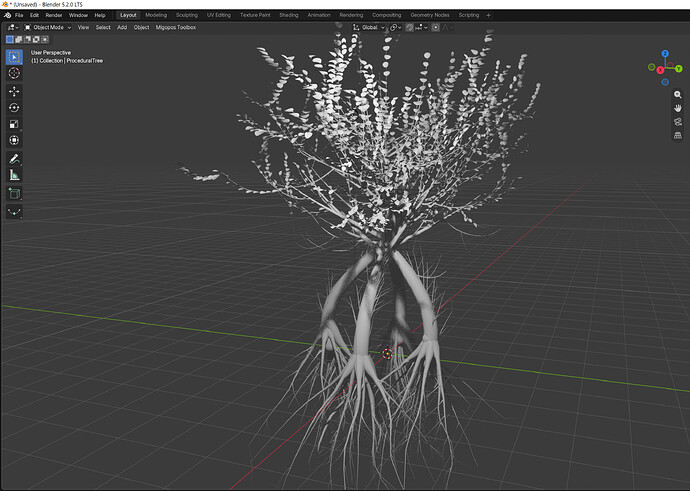
Task: Open the snapping options dropdown
Action: pyautogui.click(x=422, y=27)
